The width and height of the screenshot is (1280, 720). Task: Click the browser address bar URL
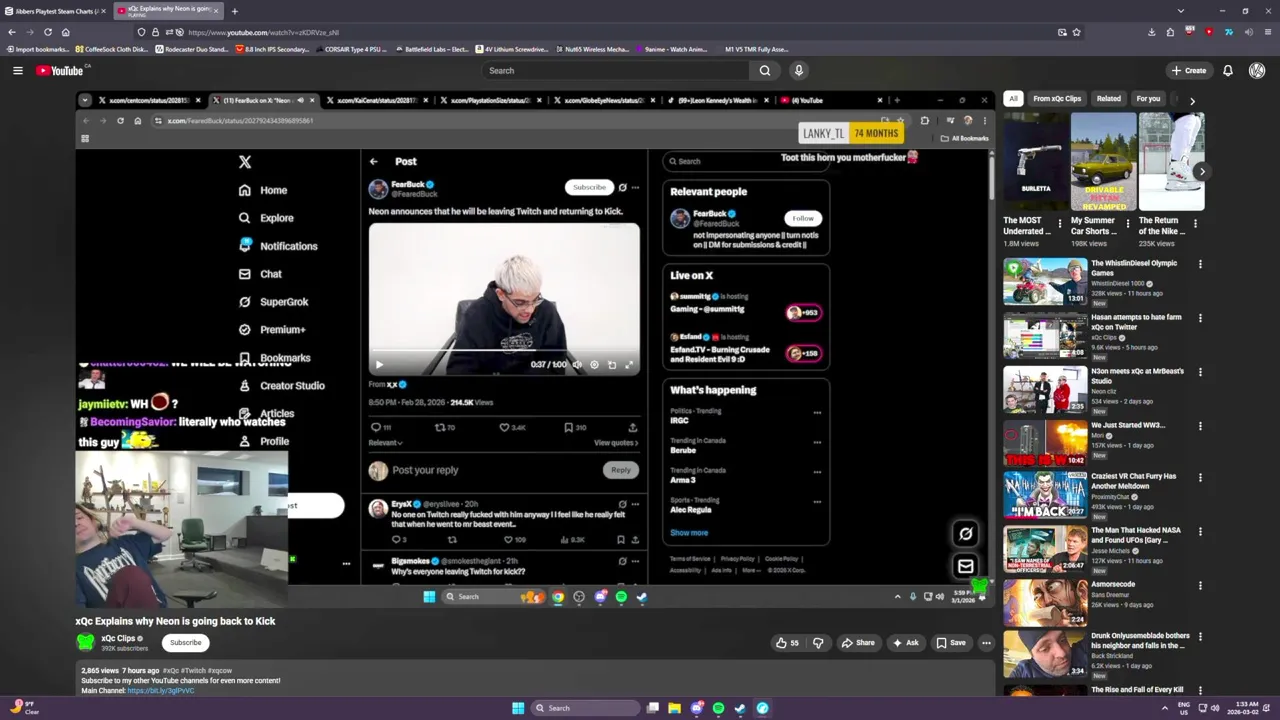[263, 32]
